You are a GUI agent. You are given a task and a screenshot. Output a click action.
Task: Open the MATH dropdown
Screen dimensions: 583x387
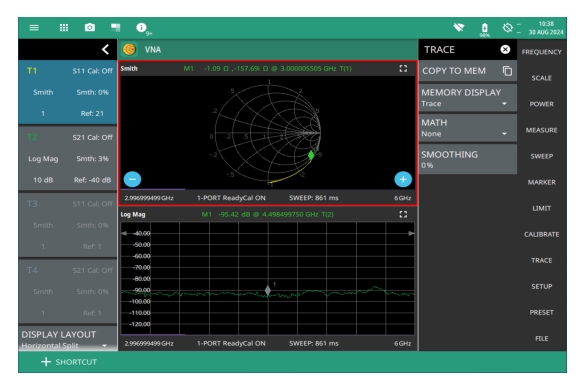click(x=468, y=128)
